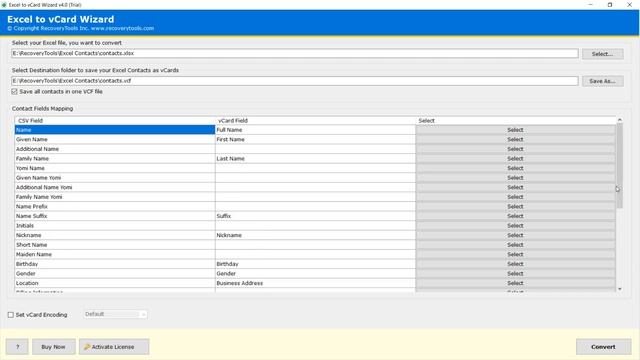
Task: Click the First Name vCard field cell
Action: click(x=315, y=140)
